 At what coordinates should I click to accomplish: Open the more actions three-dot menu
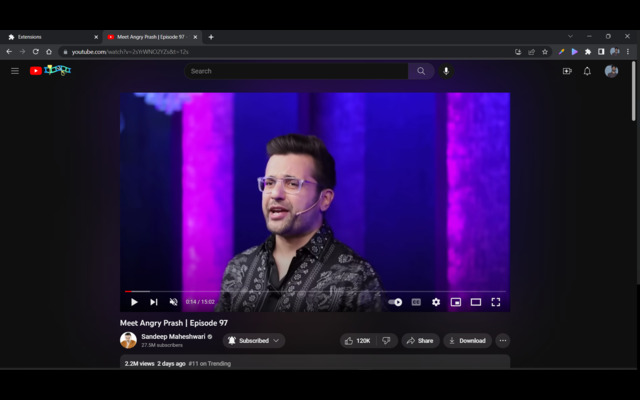(502, 341)
